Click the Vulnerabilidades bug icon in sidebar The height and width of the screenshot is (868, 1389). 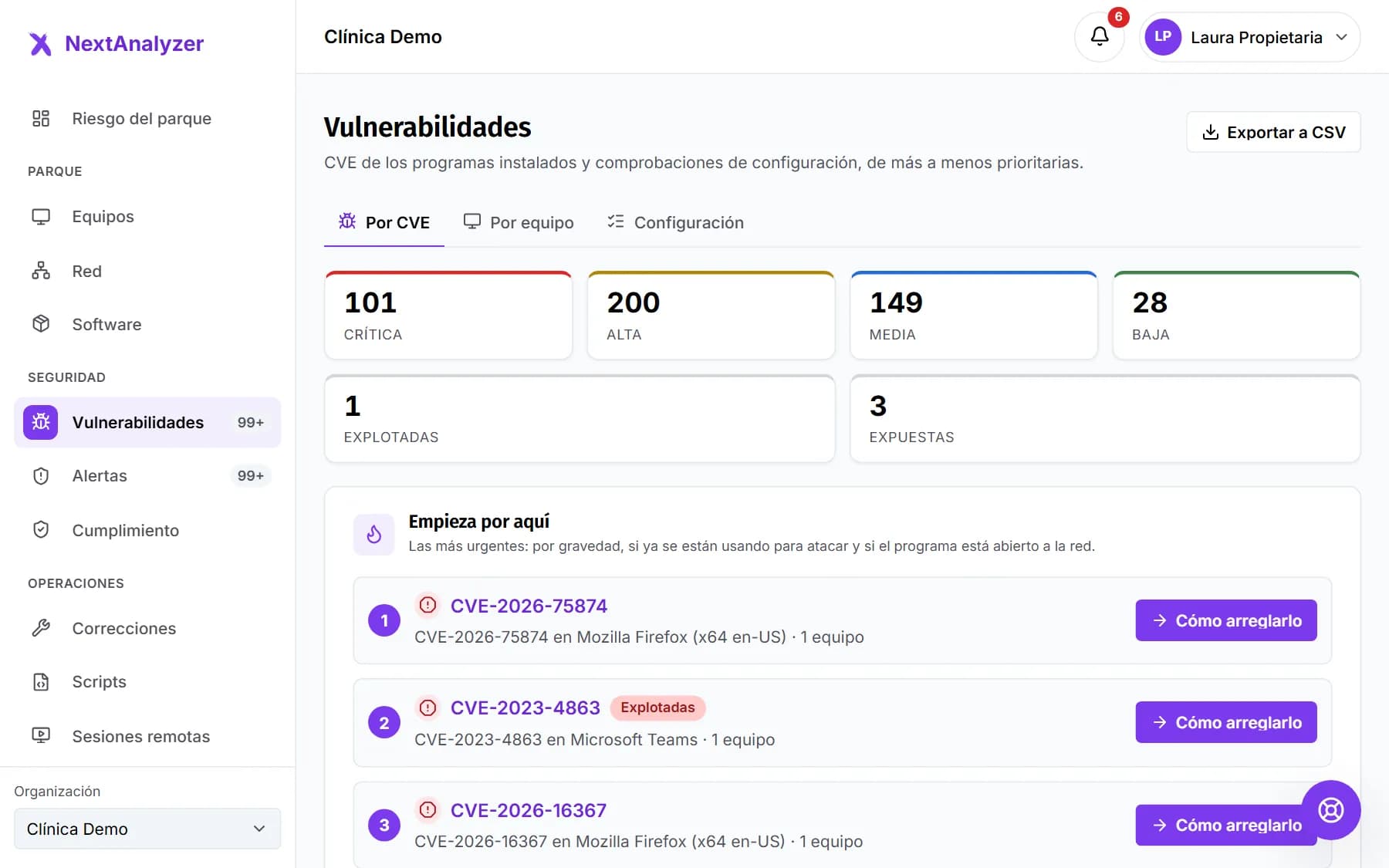41,422
